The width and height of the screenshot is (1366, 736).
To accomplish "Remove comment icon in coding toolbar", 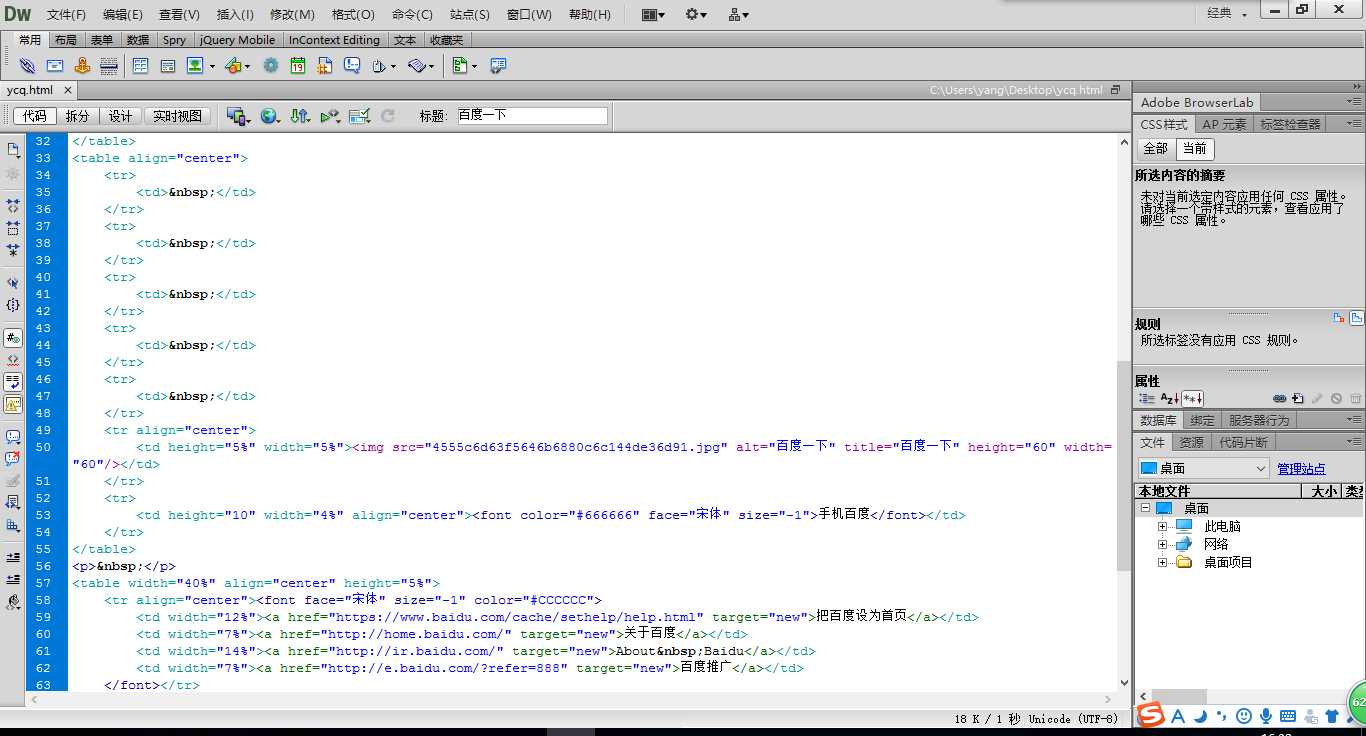I will (x=13, y=458).
